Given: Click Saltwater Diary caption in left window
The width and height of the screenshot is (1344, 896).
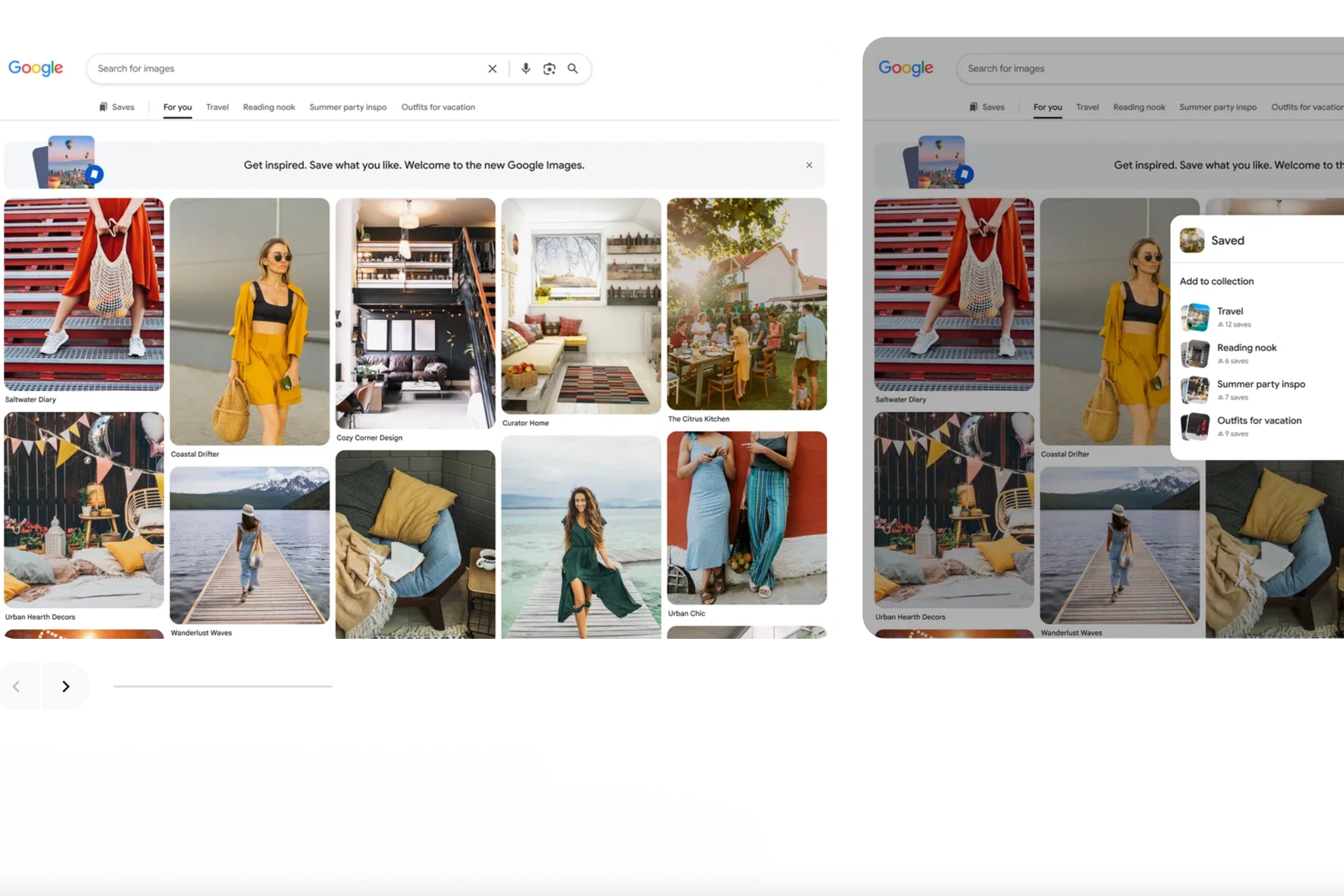Looking at the screenshot, I should (x=30, y=399).
